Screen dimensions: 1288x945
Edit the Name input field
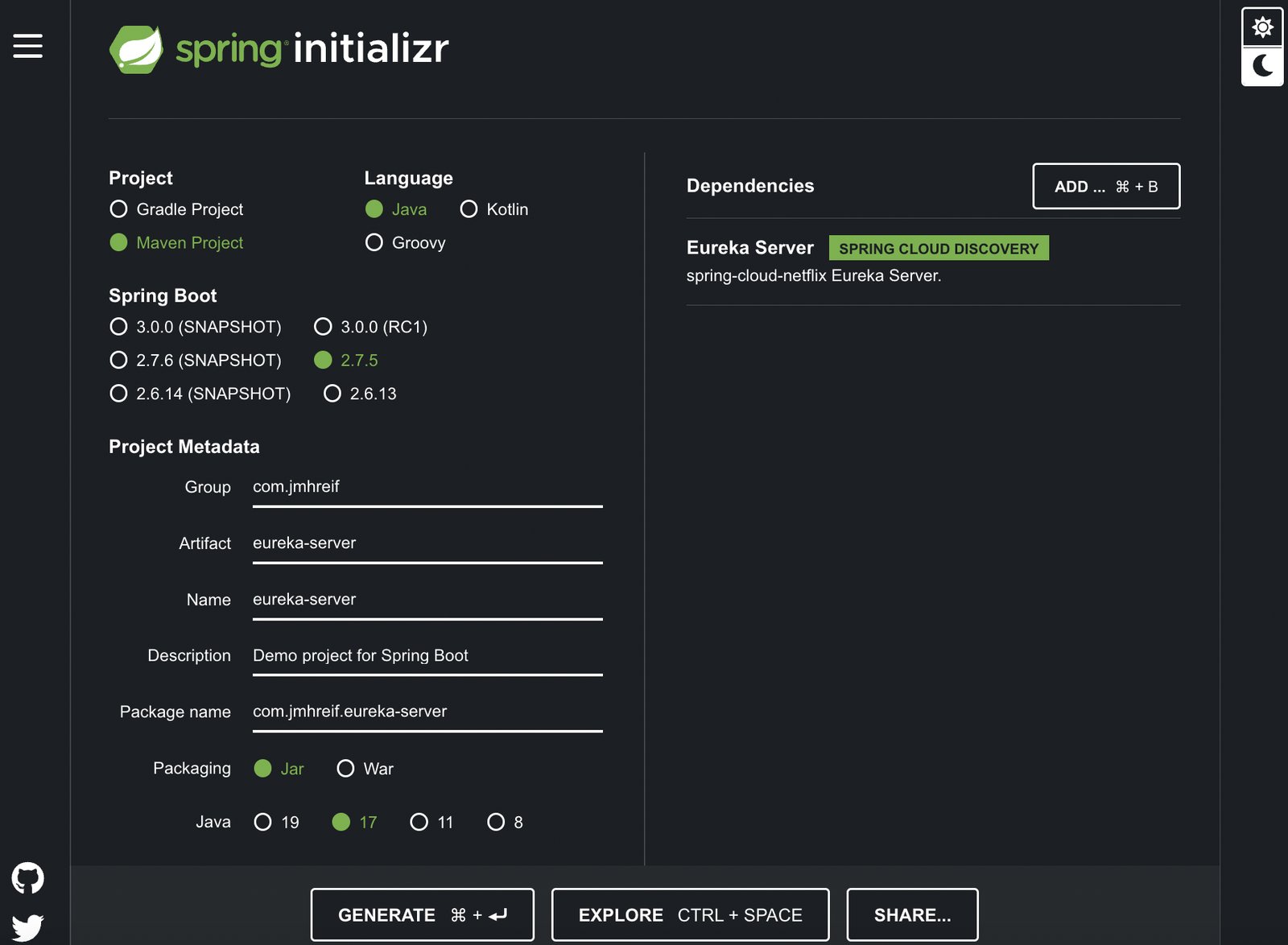coord(427,600)
